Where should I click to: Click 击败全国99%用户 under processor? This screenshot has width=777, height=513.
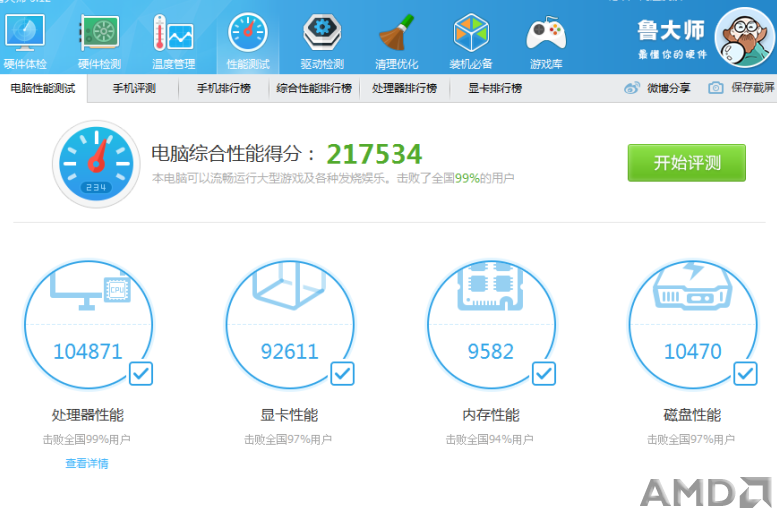coord(87,439)
